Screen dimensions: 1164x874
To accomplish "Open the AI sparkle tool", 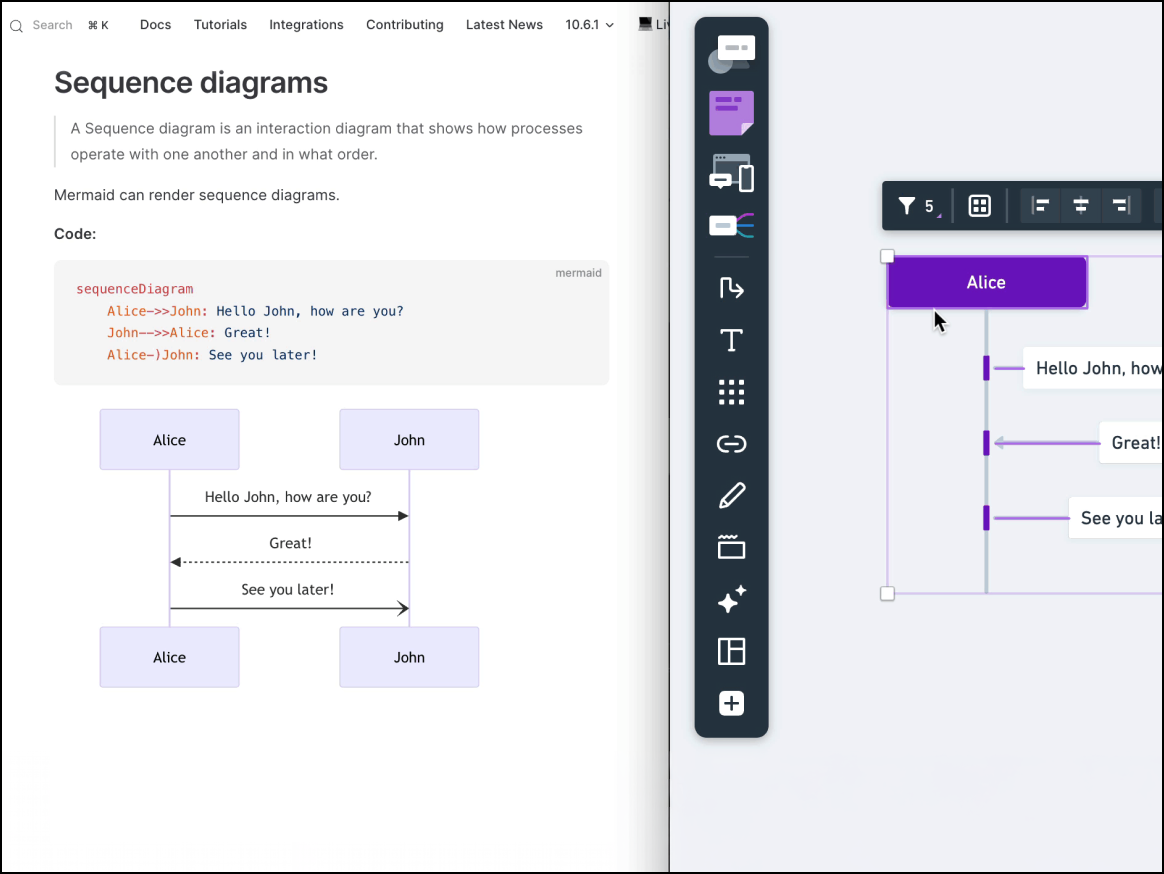I will click(731, 599).
